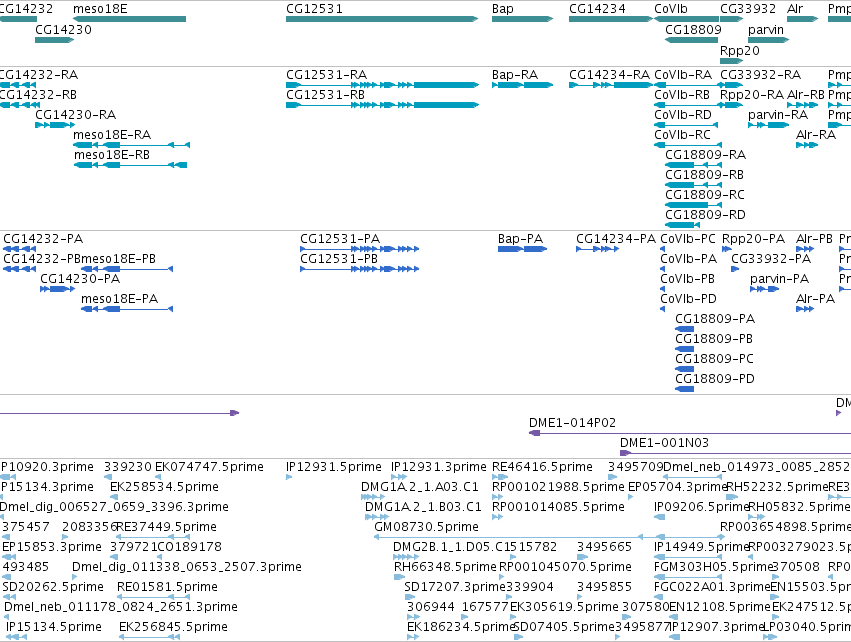
Task: Click the DMG1A2_1.B03.C1 EST feature
Action: coord(377,517)
